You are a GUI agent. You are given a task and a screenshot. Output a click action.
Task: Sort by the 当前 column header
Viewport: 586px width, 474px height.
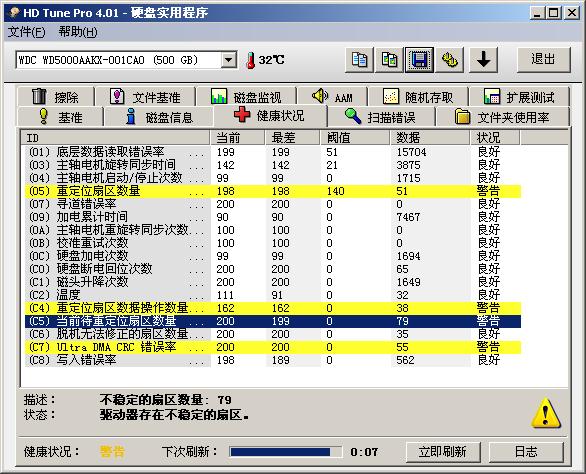[x=237, y=138]
